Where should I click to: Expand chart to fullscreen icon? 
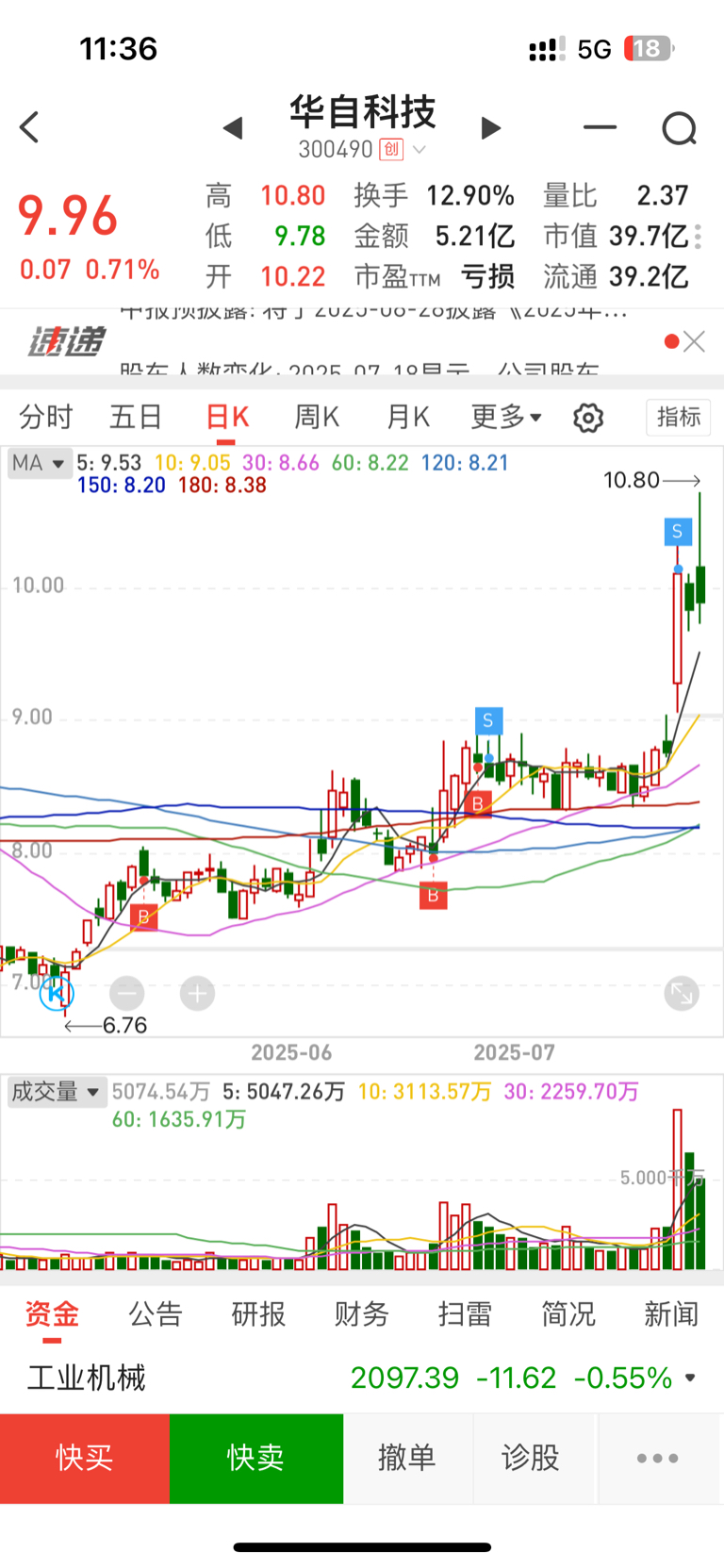[682, 993]
